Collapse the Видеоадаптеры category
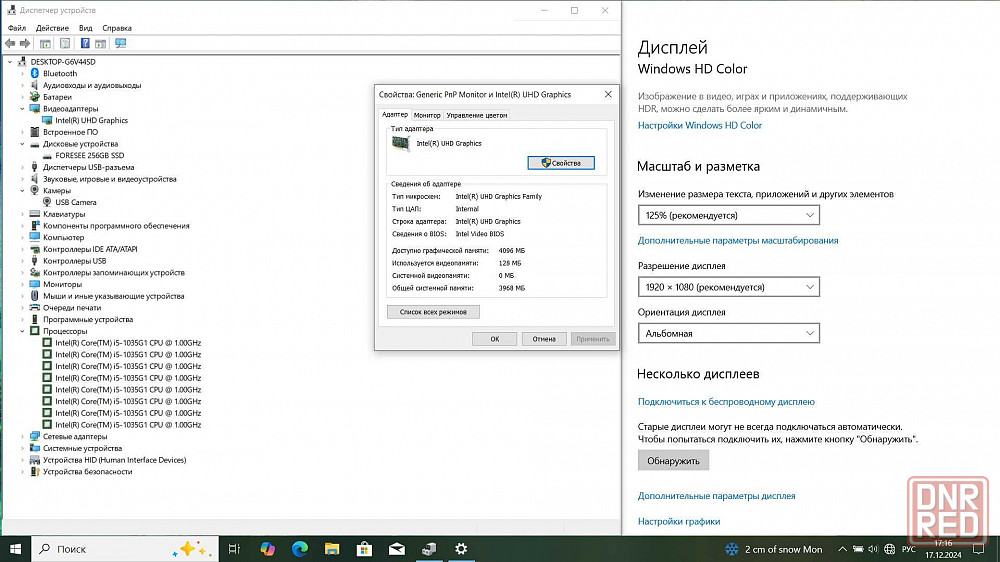 click(x=22, y=109)
